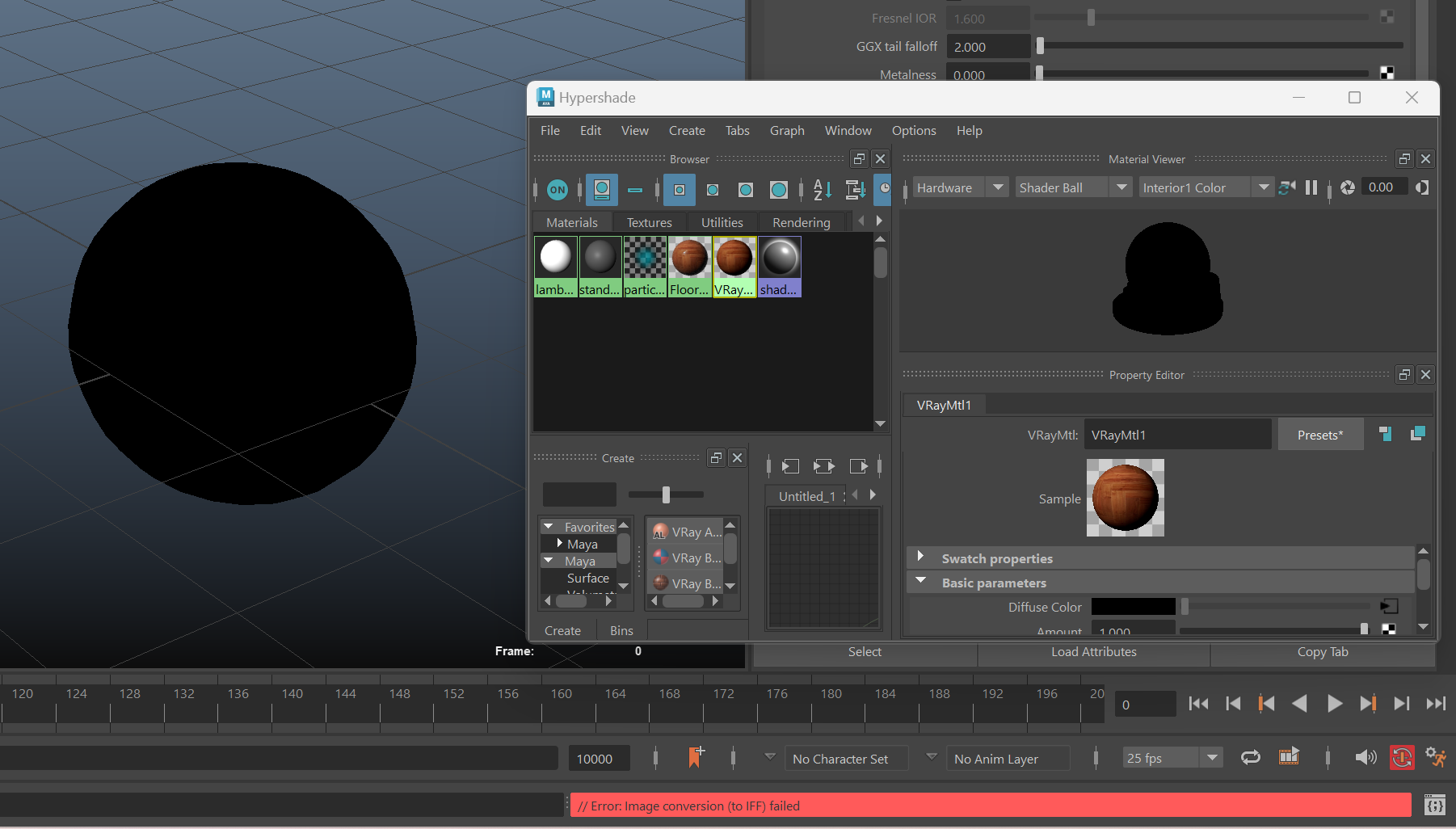Click the exposure aperture icon in Material Viewer
This screenshot has height=829, width=1456.
tap(1348, 187)
